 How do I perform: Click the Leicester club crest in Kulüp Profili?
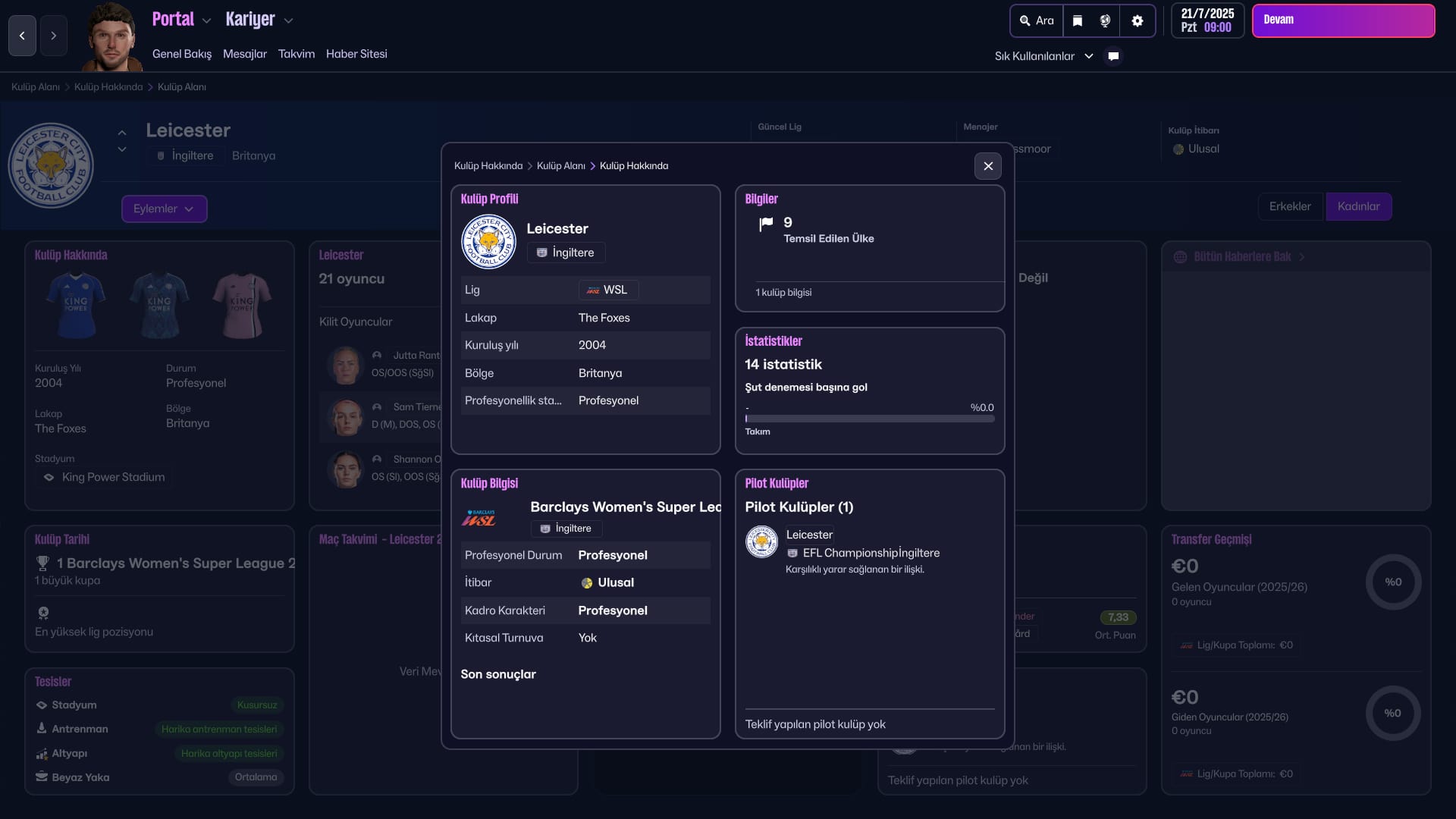488,242
